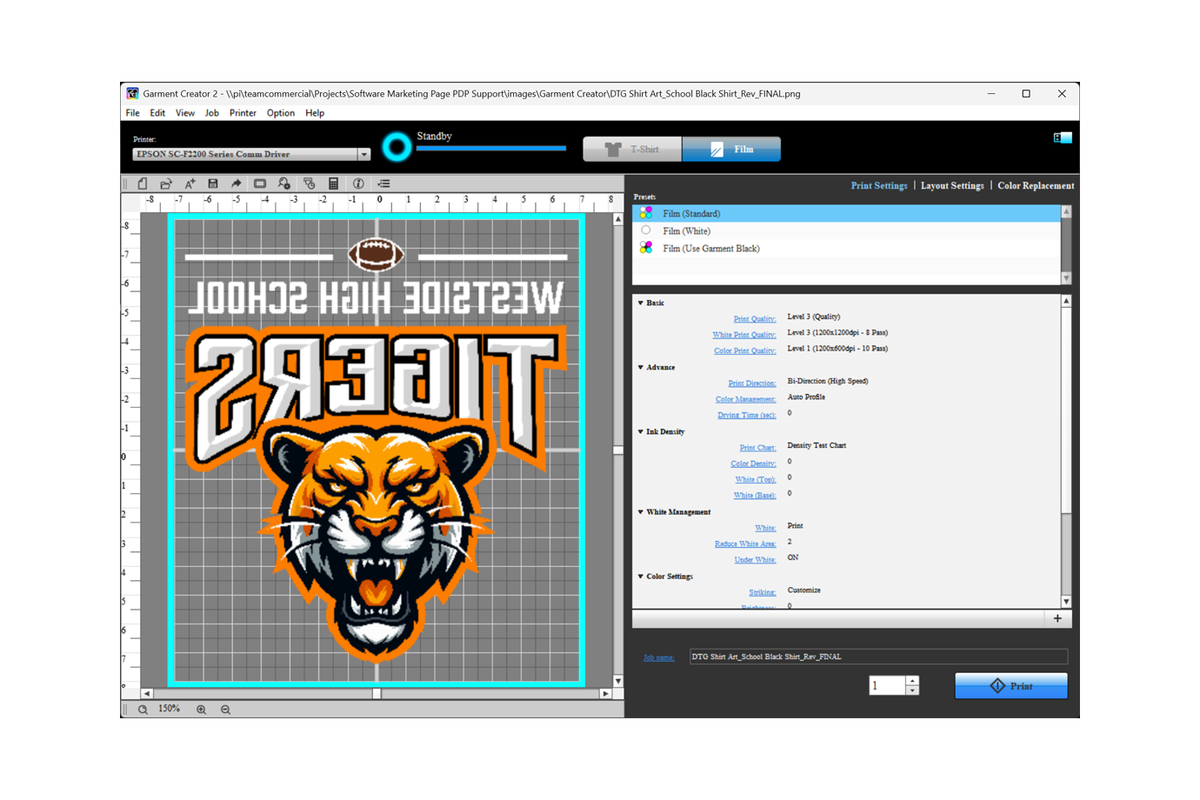This screenshot has height=800, width=1200.
Task: Click the Standby progress bar
Action: tap(491, 148)
